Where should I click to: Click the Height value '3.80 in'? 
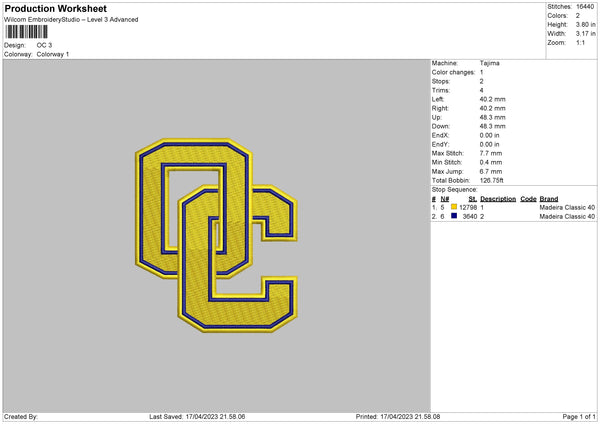click(585, 24)
